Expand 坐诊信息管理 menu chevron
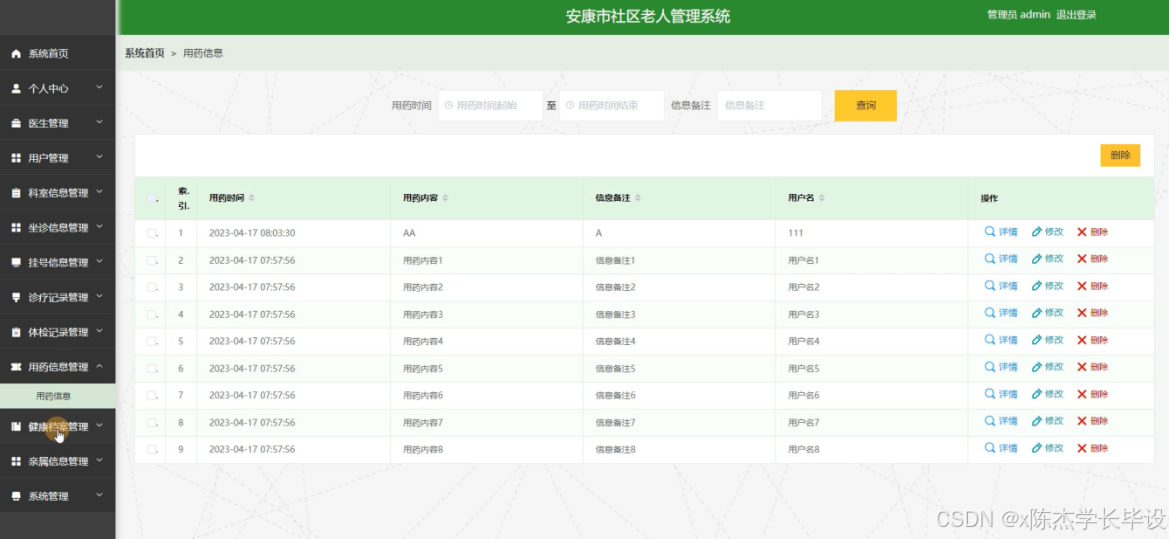 (x=99, y=226)
